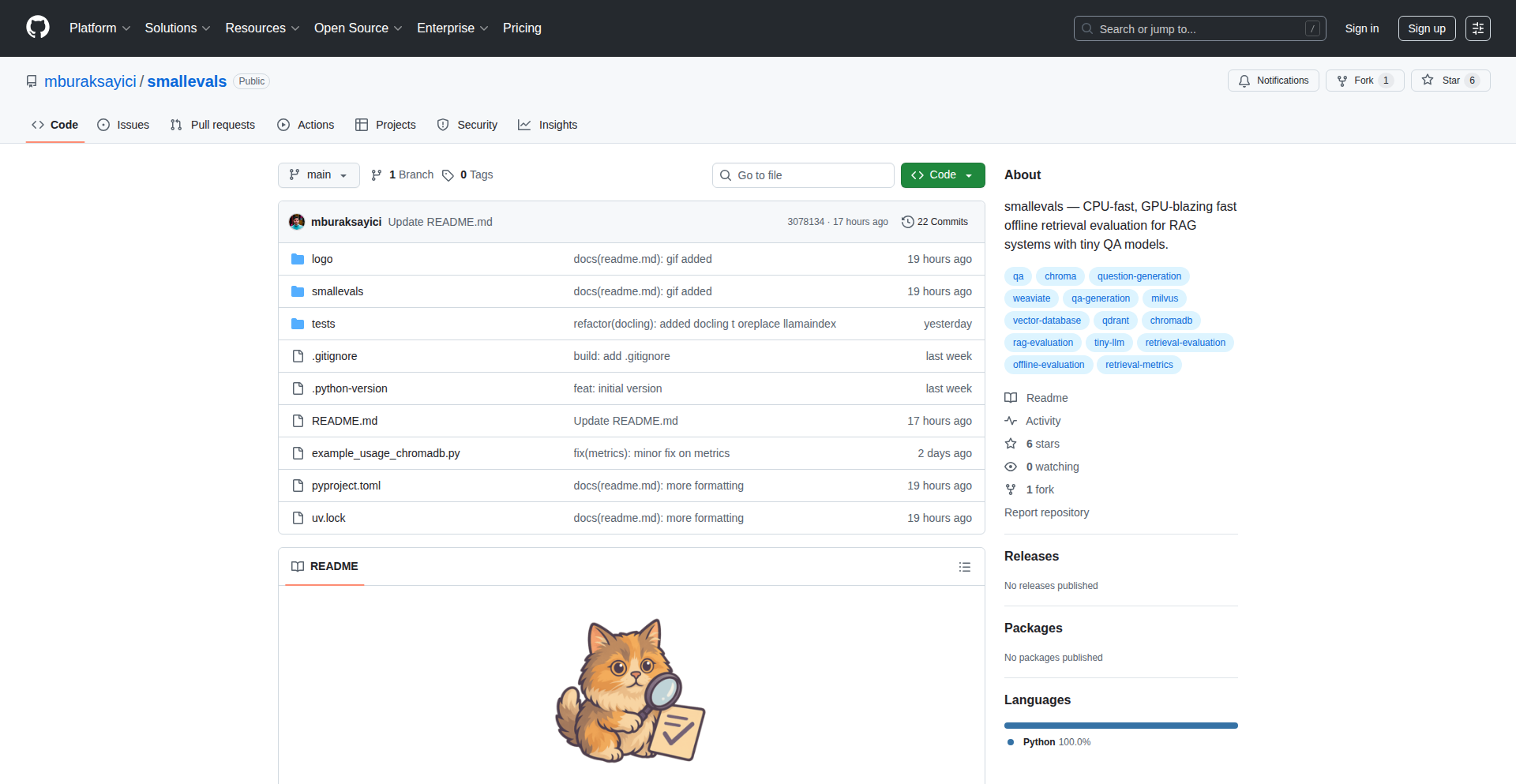Image resolution: width=1516 pixels, height=784 pixels.
Task: Switch to the Issues tab
Action: [123, 125]
